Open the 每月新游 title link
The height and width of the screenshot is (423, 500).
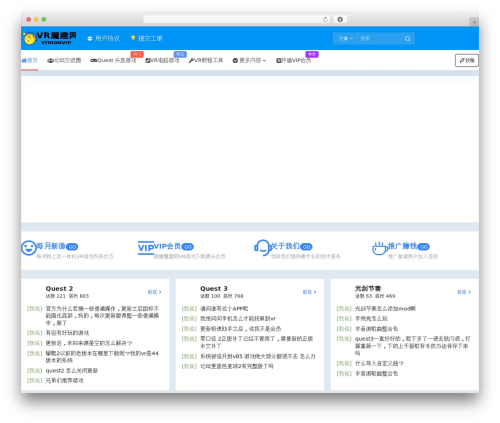click(x=51, y=246)
